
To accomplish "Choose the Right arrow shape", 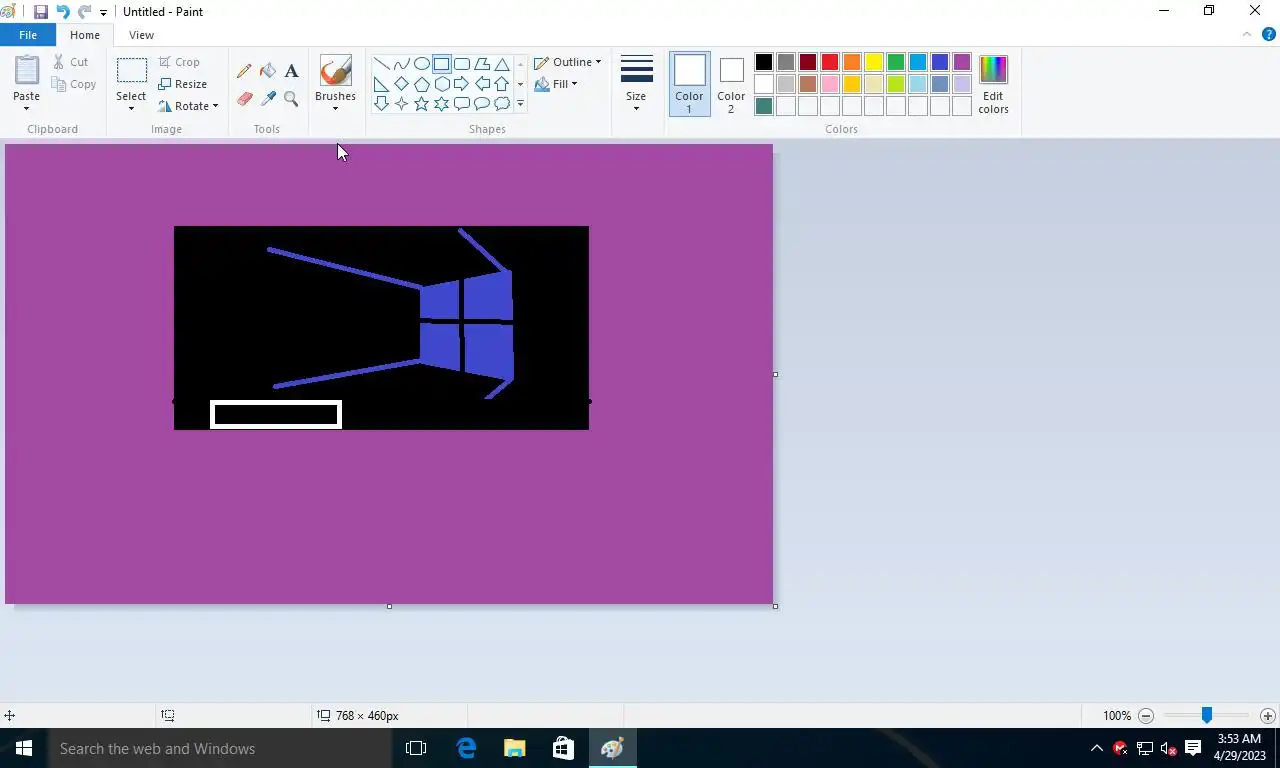I will pyautogui.click(x=461, y=84).
